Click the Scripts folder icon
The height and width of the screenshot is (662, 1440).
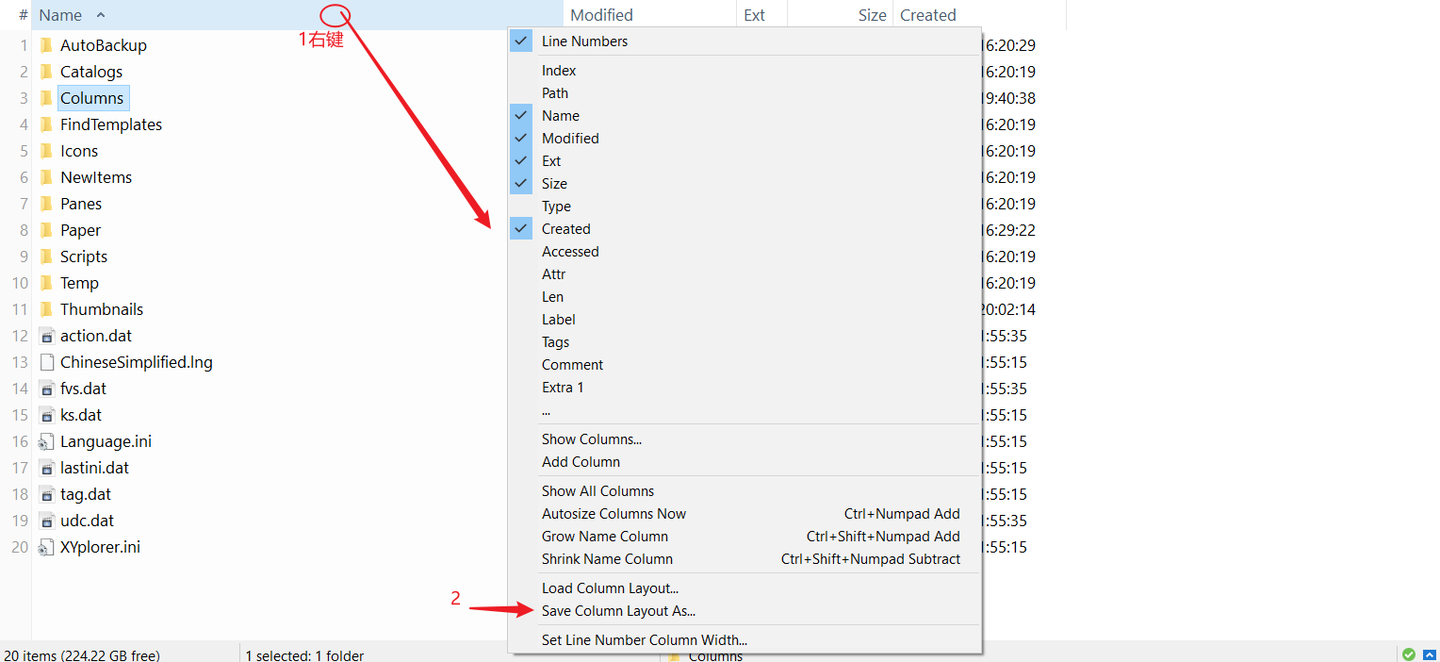click(x=46, y=256)
